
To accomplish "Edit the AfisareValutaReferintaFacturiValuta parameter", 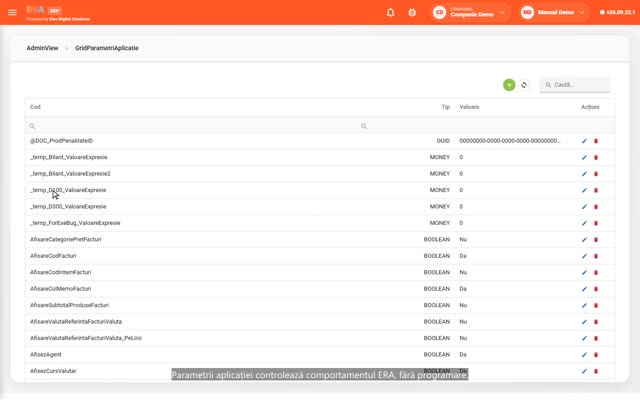I will [584, 322].
